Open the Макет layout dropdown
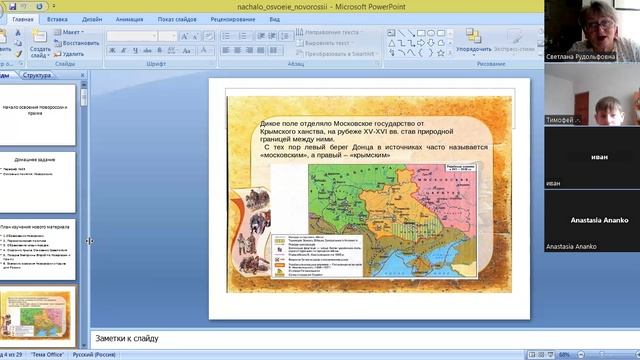The width and height of the screenshot is (640, 360). tap(69, 32)
